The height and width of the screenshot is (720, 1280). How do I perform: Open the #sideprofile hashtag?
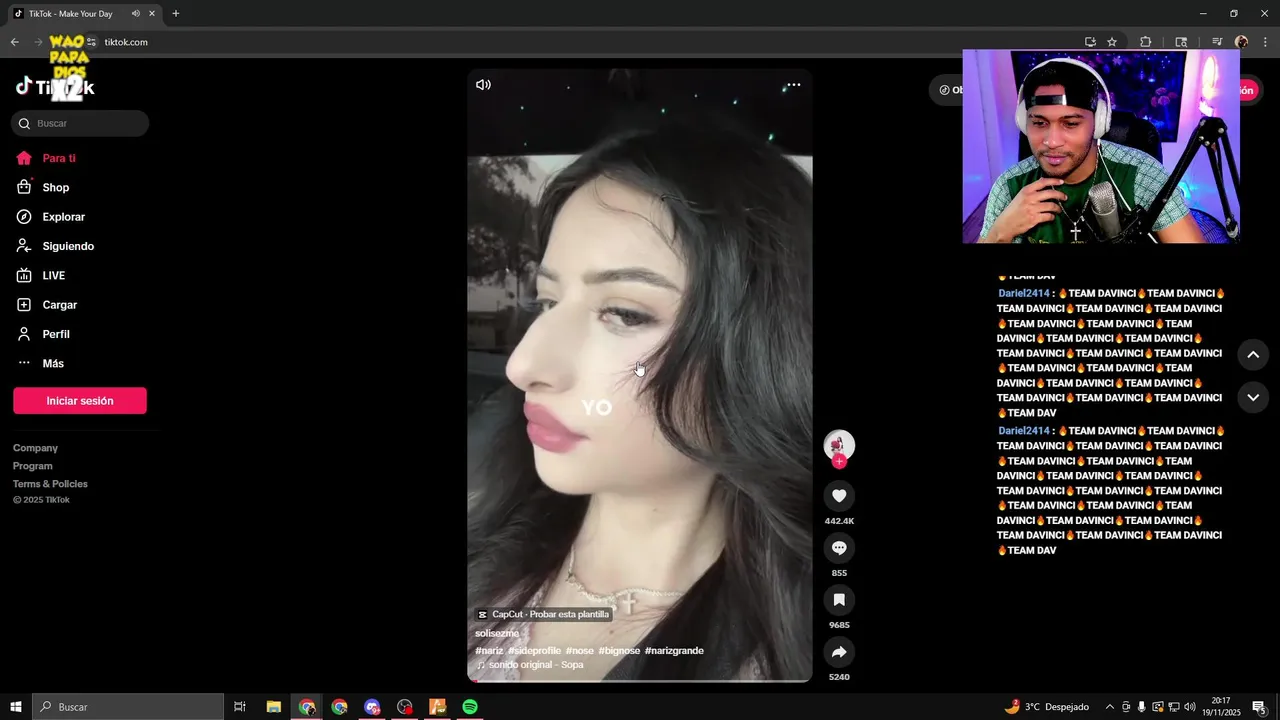pyautogui.click(x=534, y=651)
